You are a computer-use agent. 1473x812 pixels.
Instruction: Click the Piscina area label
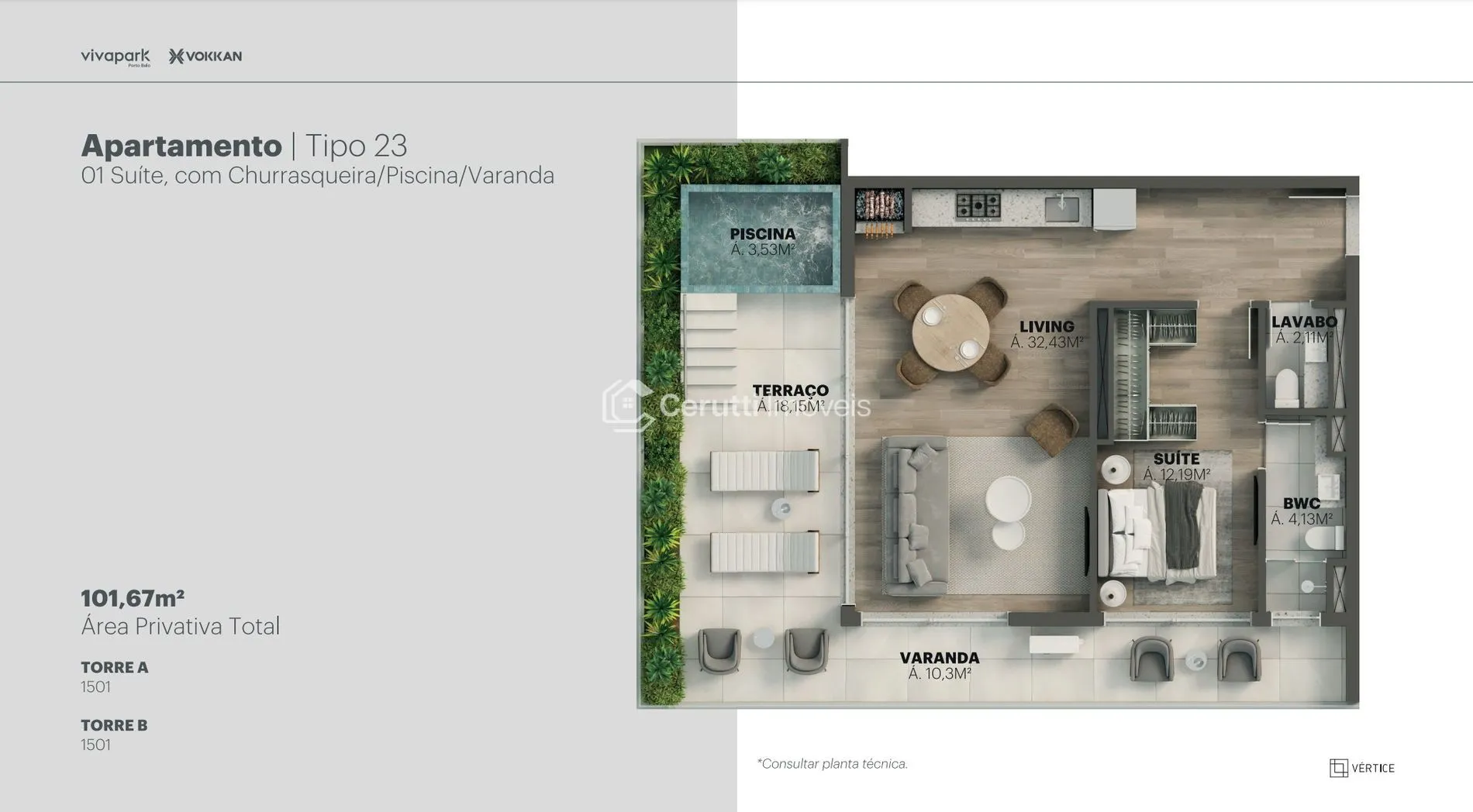(762, 241)
